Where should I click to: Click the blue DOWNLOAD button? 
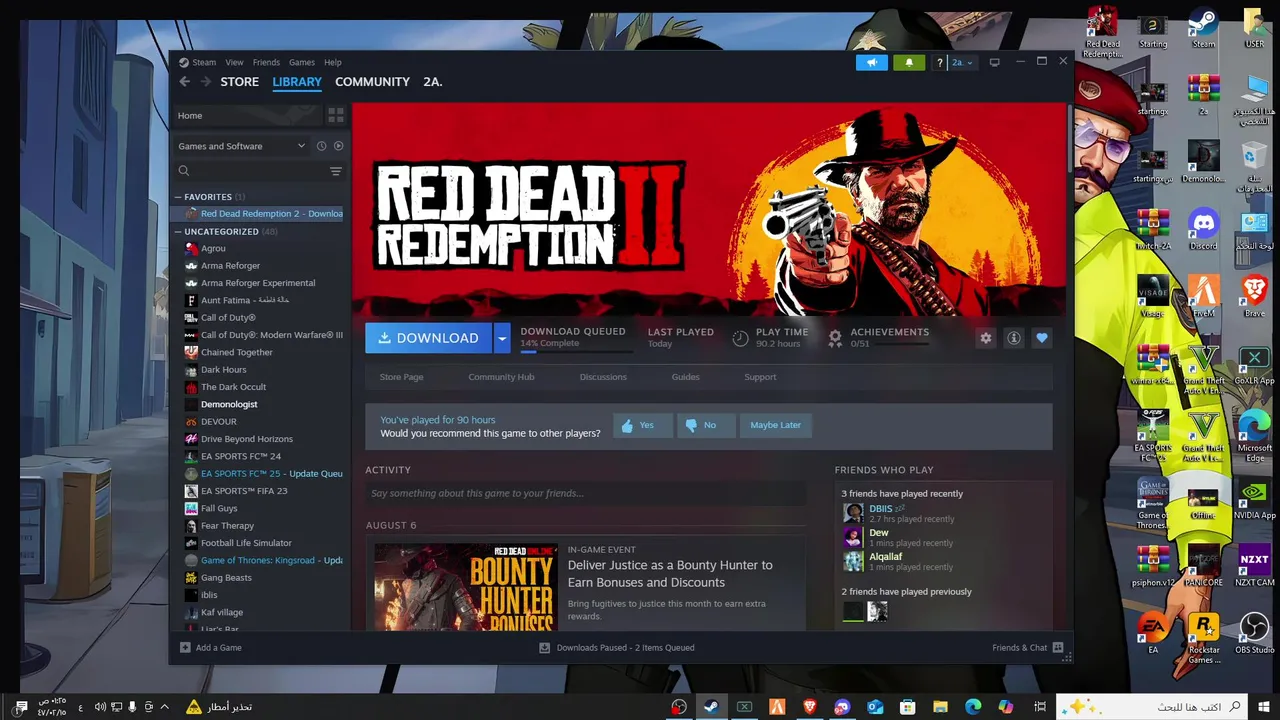pos(428,338)
